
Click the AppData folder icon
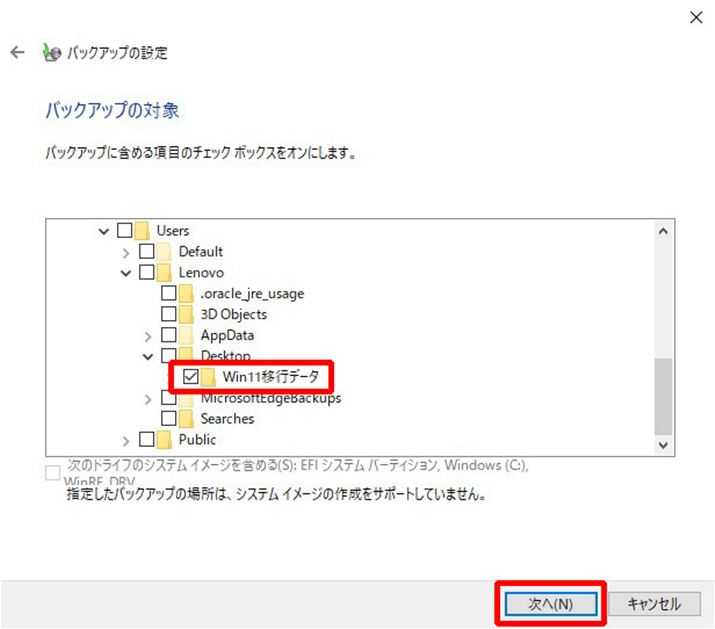186,335
